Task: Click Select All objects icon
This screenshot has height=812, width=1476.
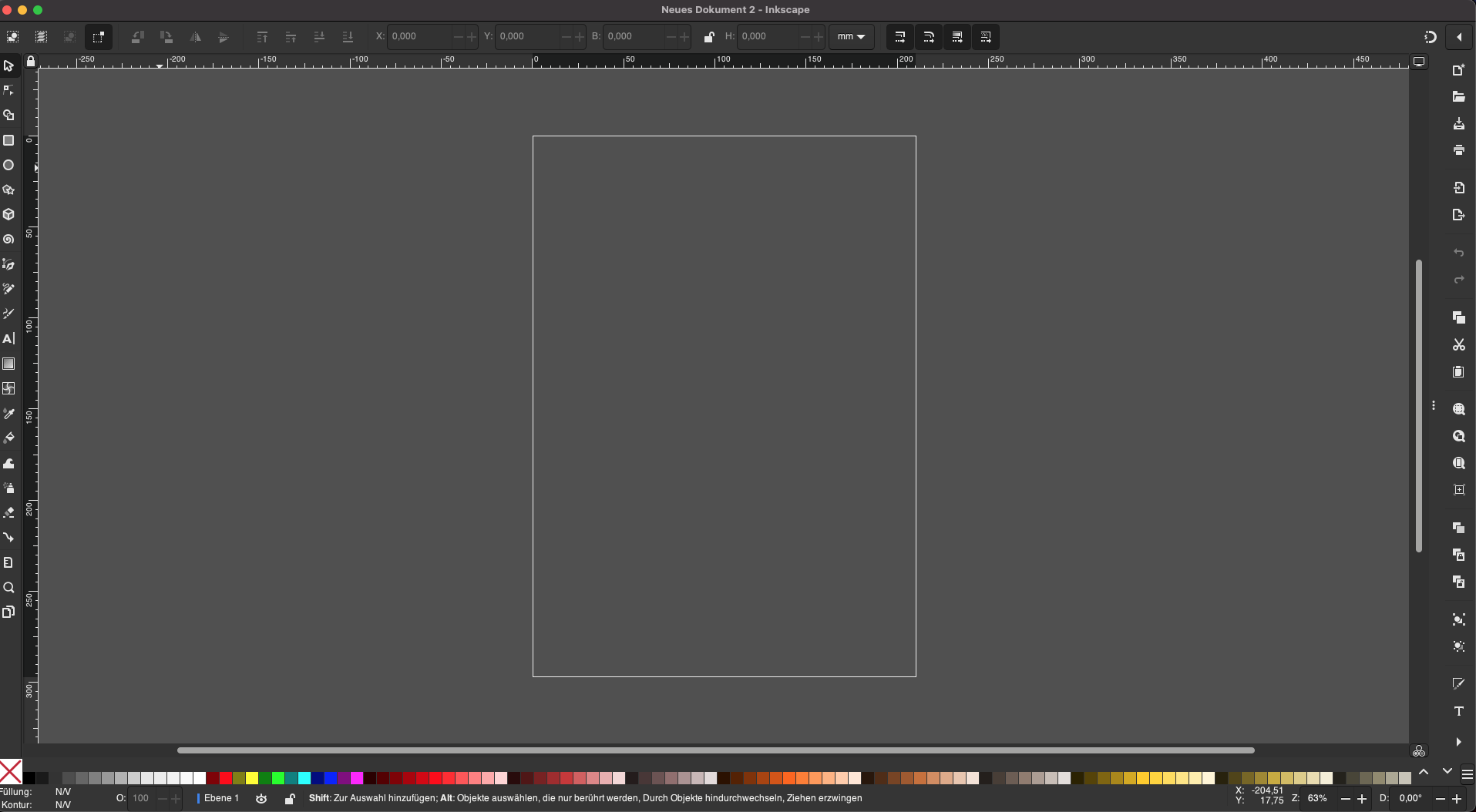Action: tap(13, 37)
